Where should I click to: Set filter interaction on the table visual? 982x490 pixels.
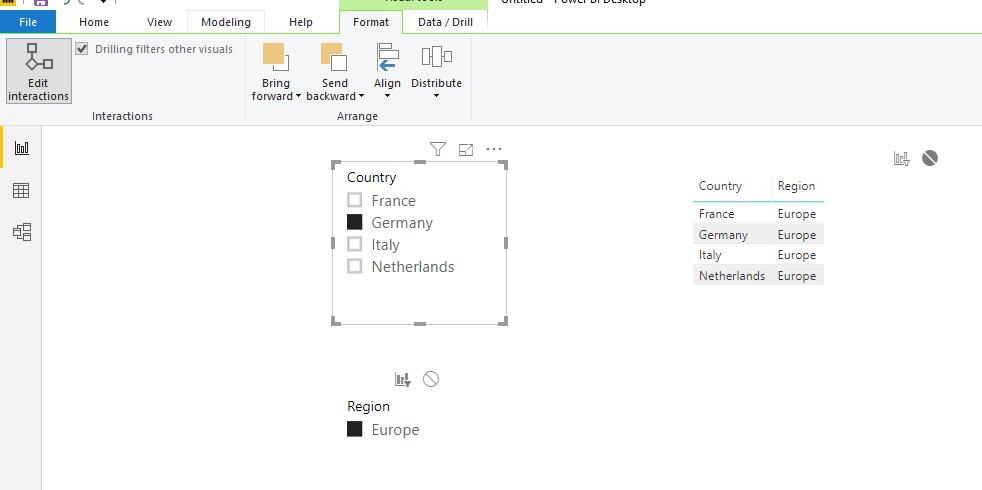[901, 158]
